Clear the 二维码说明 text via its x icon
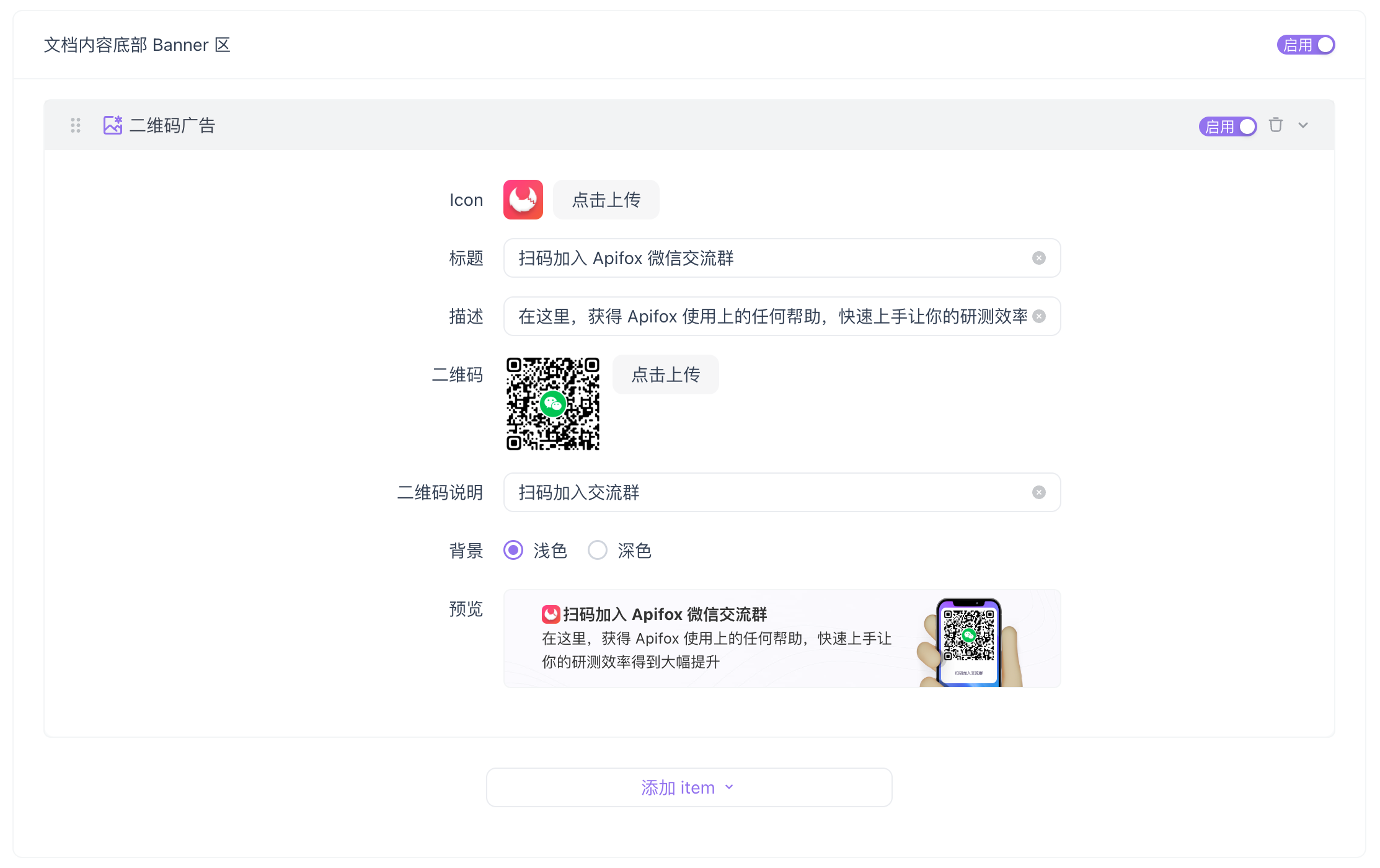The image size is (1380, 868). [1039, 492]
